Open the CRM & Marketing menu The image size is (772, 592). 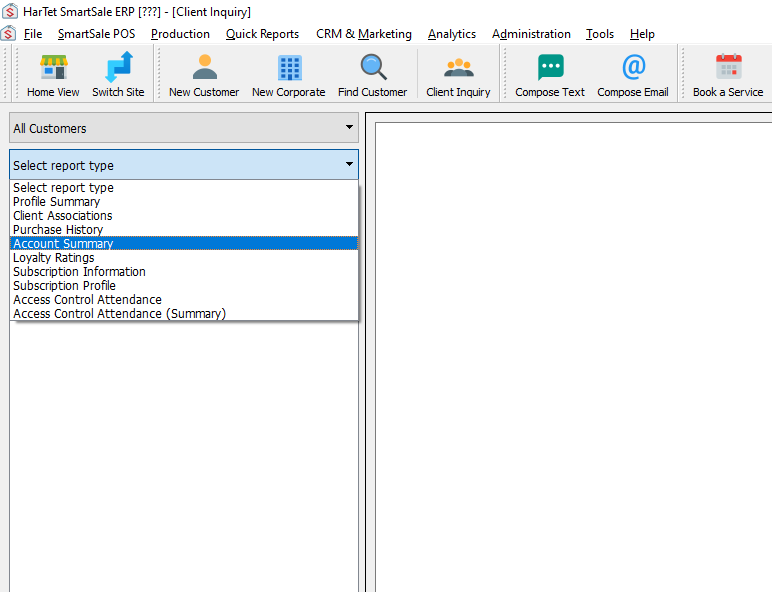click(364, 34)
